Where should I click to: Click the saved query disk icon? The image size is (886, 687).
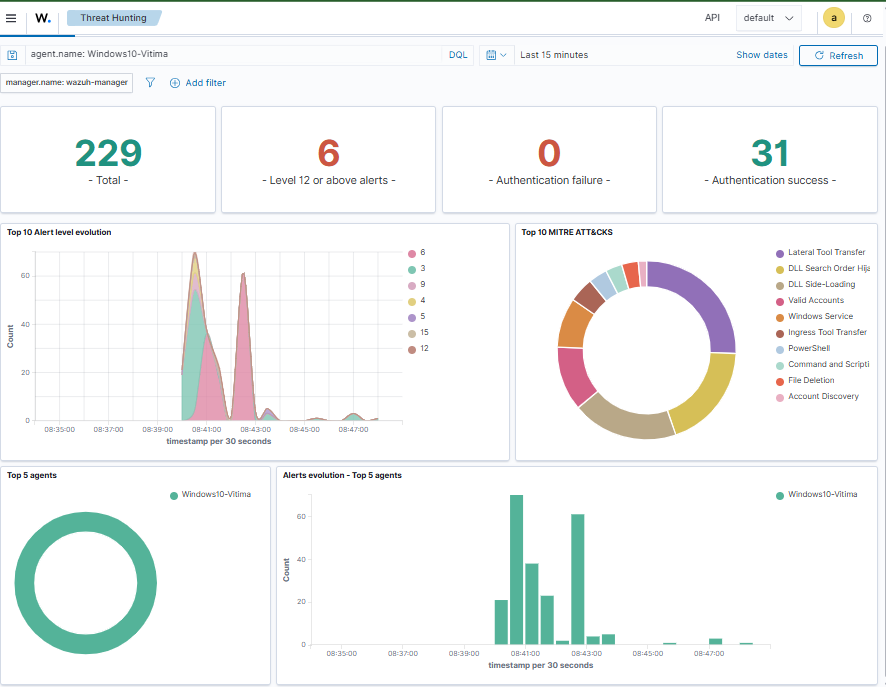click(12, 55)
